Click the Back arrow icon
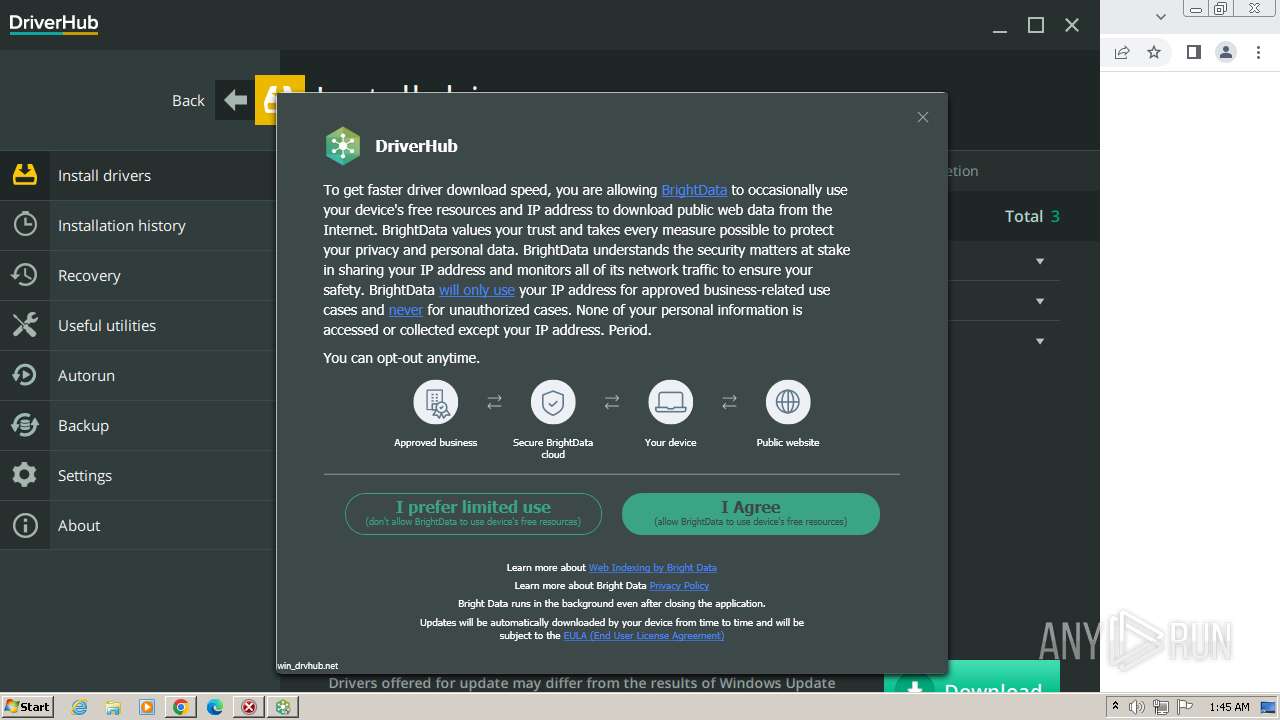The image size is (1280, 720). pos(235,100)
